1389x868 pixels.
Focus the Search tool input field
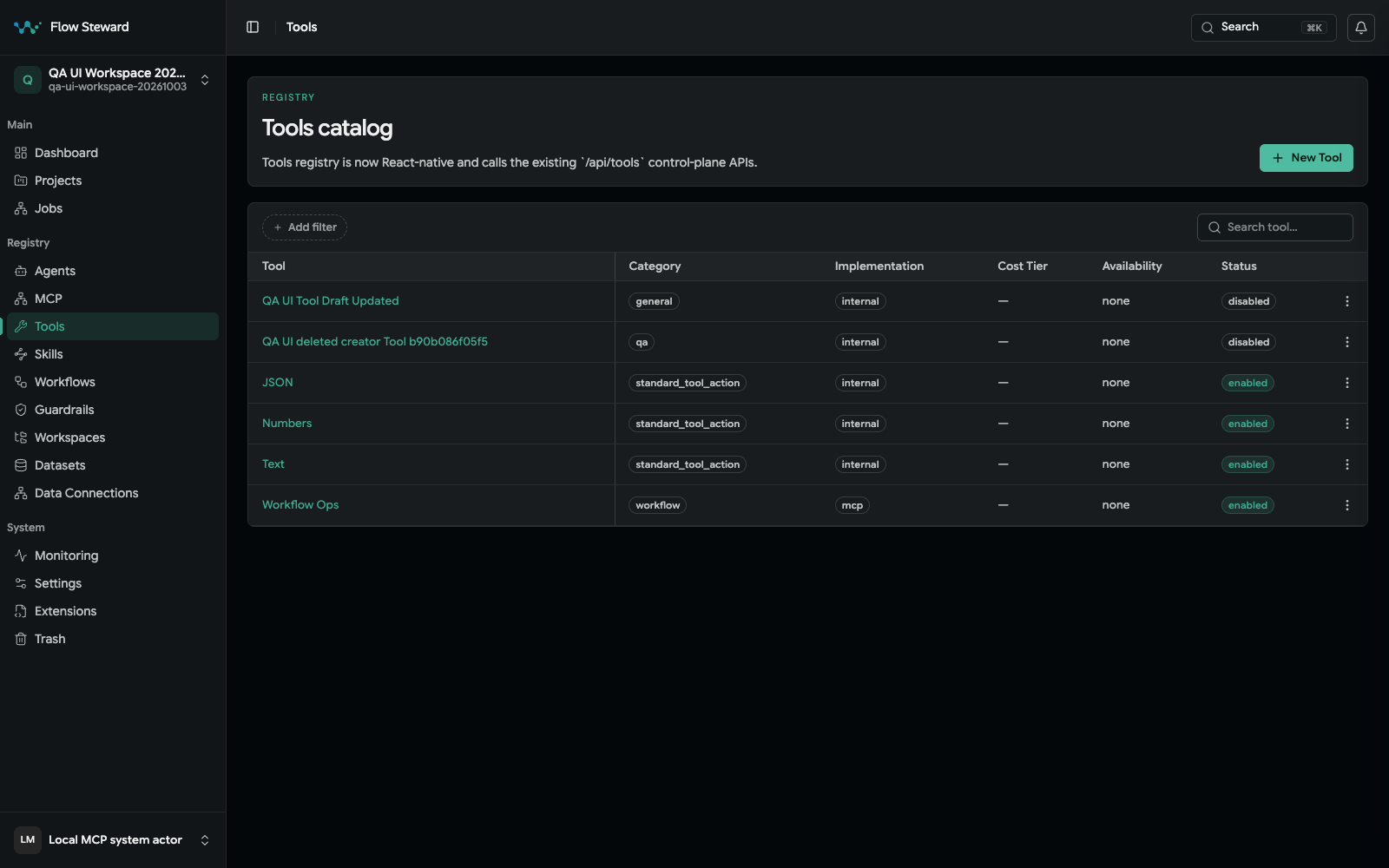point(1274,227)
